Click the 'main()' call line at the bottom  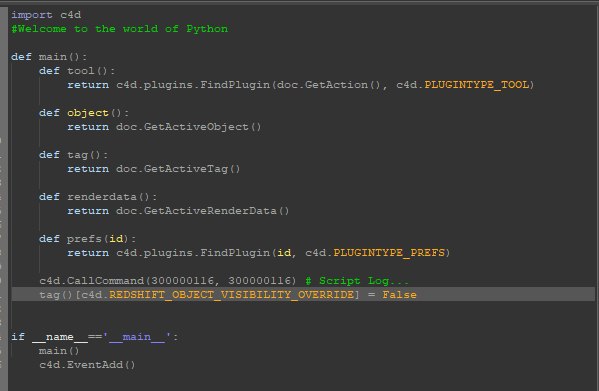pyautogui.click(x=59, y=351)
